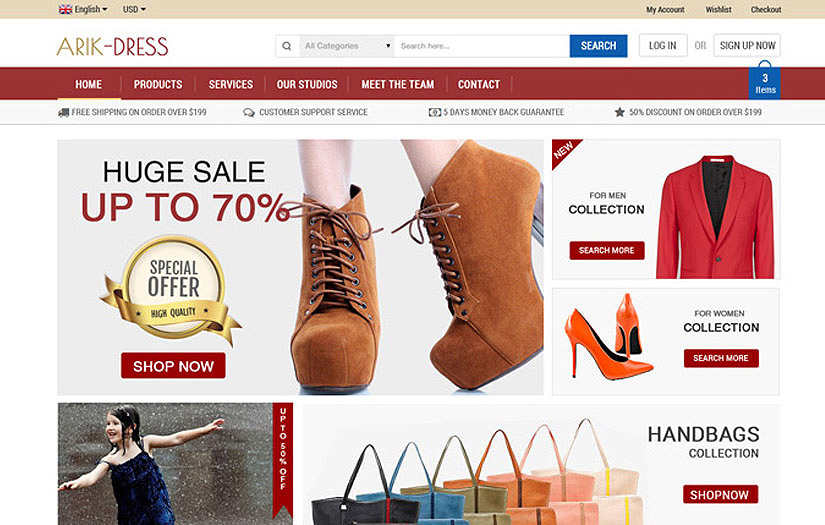Viewport: 825px width, 525px height.
Task: Select the Our Studios menu item
Action: point(307,84)
